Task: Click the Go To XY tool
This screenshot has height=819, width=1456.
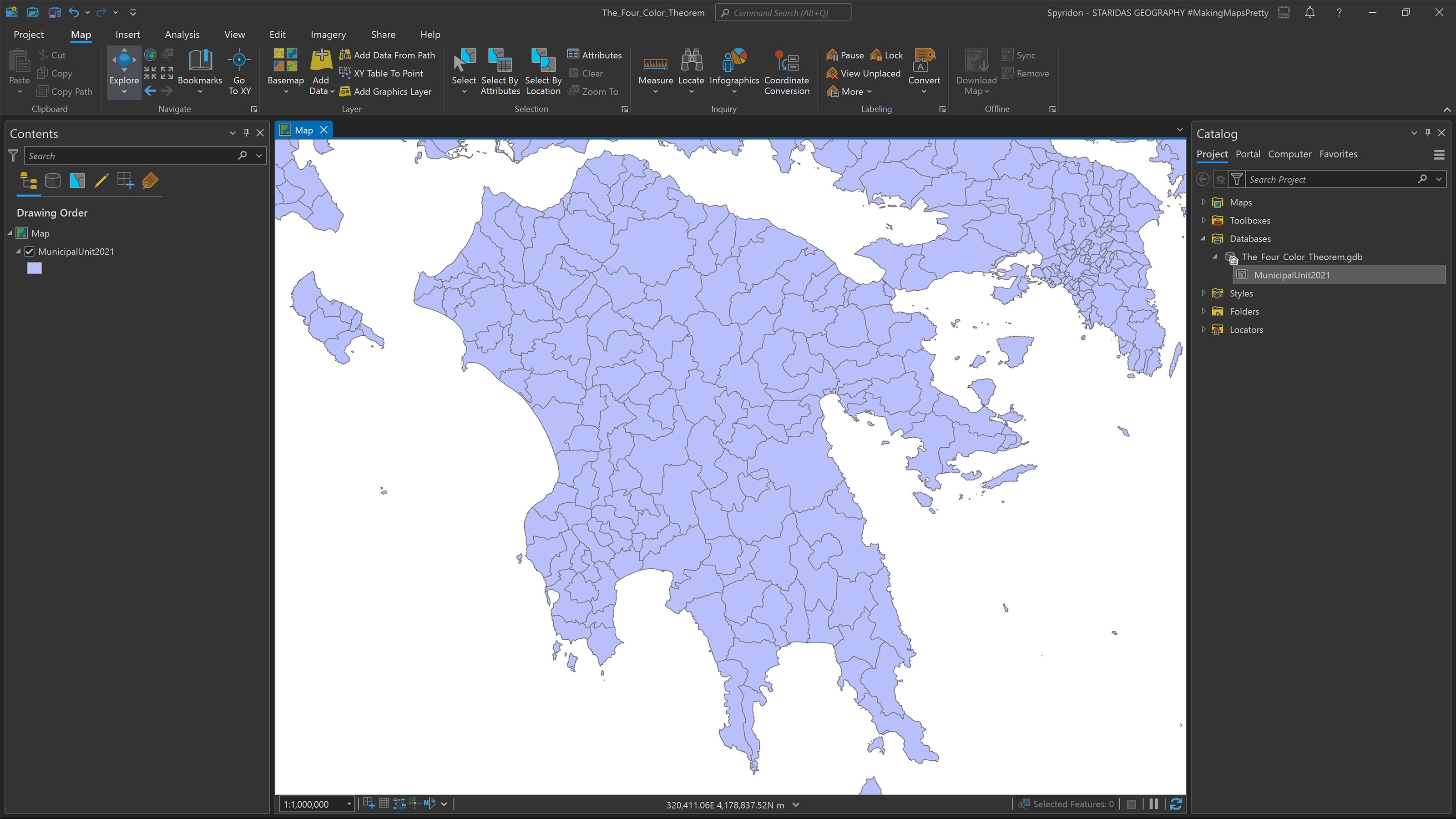Action: [x=239, y=71]
